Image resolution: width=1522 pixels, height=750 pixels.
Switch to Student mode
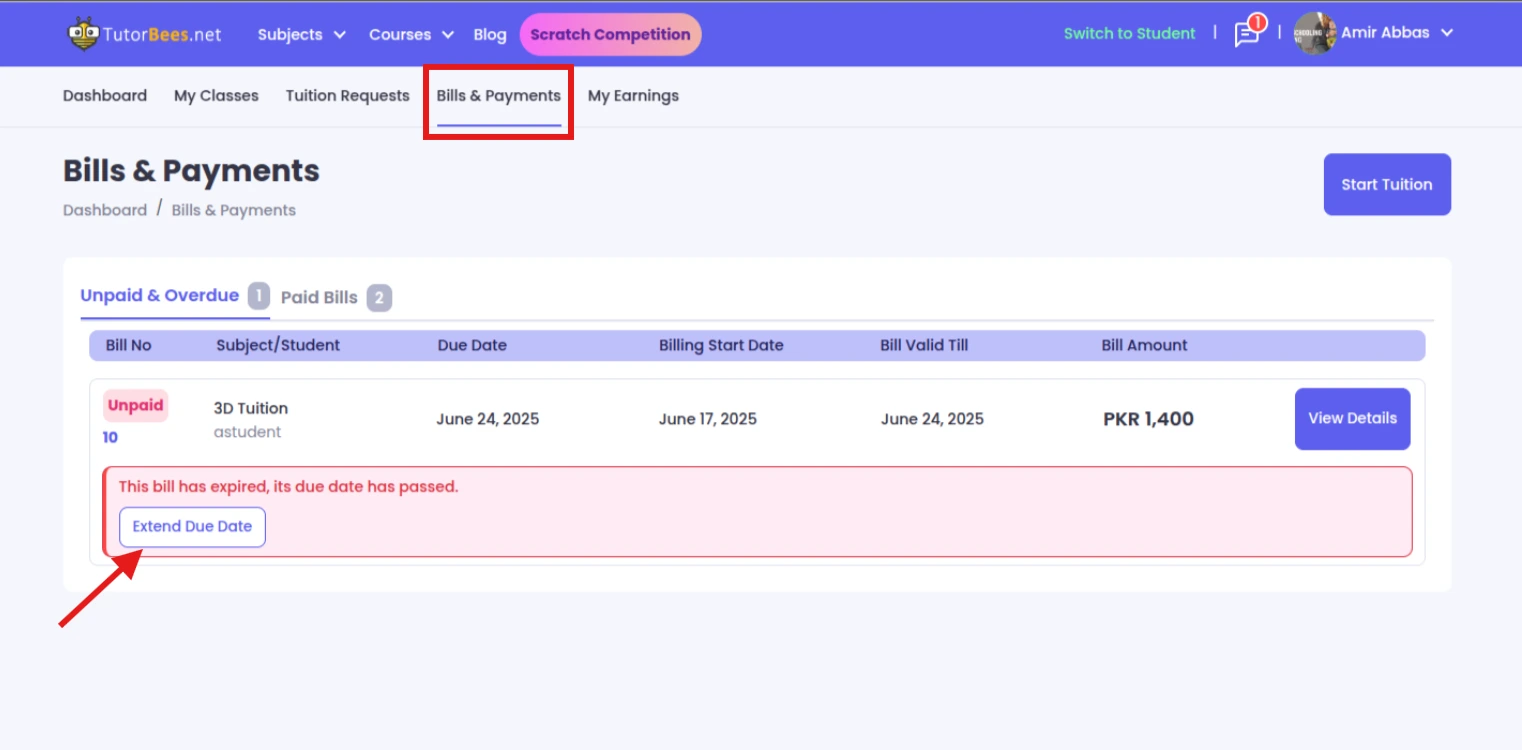tap(1129, 33)
